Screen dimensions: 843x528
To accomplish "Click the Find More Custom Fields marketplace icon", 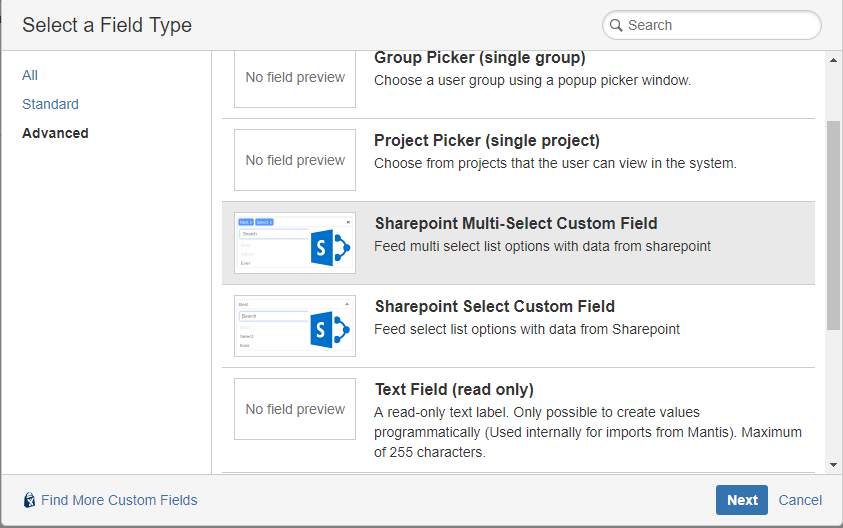I will coord(30,500).
